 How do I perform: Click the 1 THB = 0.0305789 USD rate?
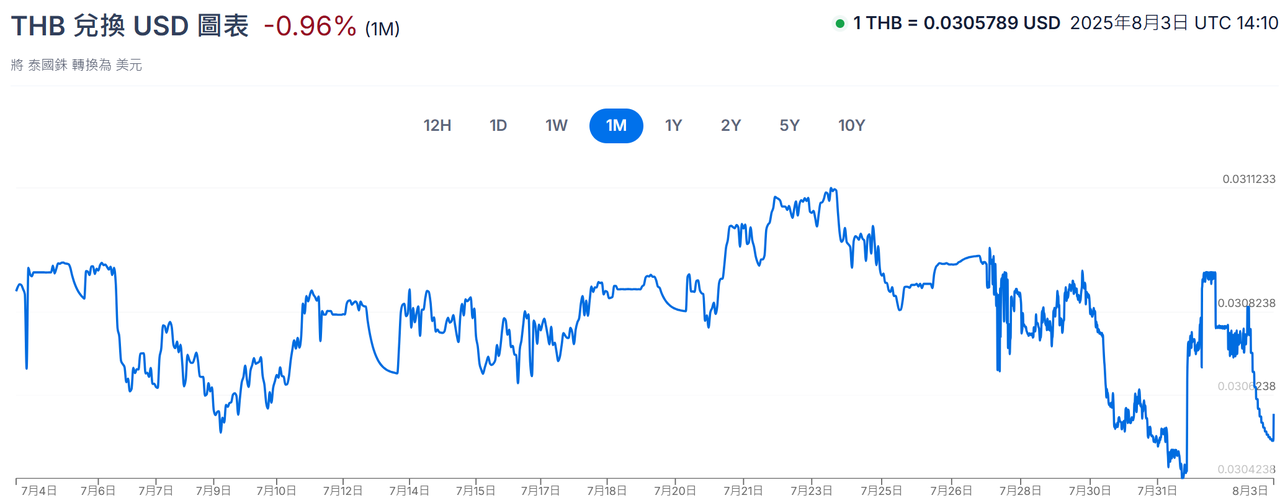956,24
